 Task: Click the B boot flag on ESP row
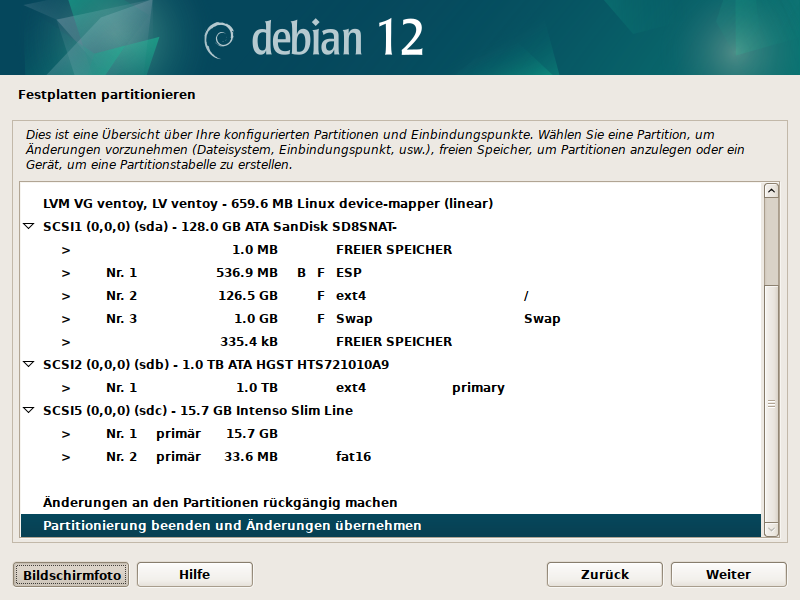[302, 273]
